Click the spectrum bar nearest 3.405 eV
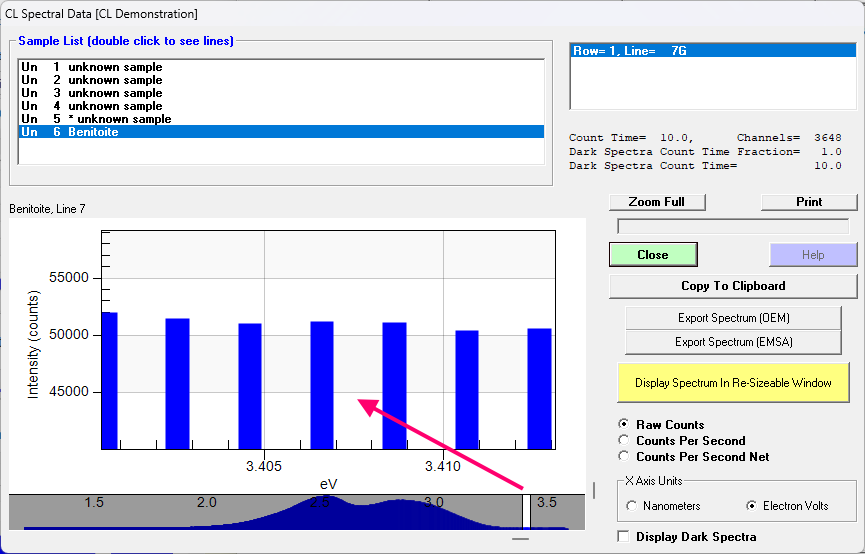Viewport: 865px width, 554px height. tap(250, 385)
